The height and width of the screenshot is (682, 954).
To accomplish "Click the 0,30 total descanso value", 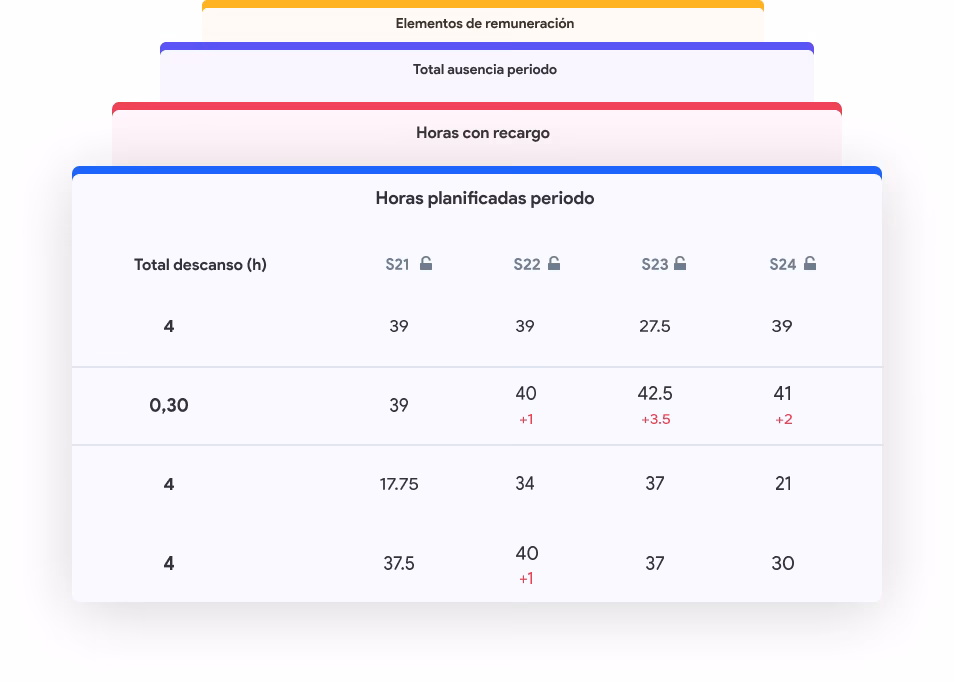I will coord(169,405).
